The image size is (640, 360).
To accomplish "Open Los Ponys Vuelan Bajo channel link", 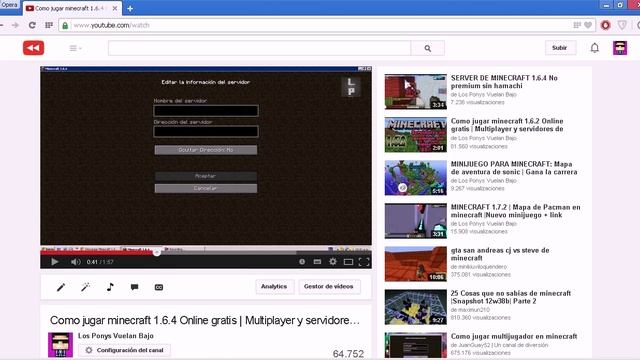I will (x=116, y=336).
